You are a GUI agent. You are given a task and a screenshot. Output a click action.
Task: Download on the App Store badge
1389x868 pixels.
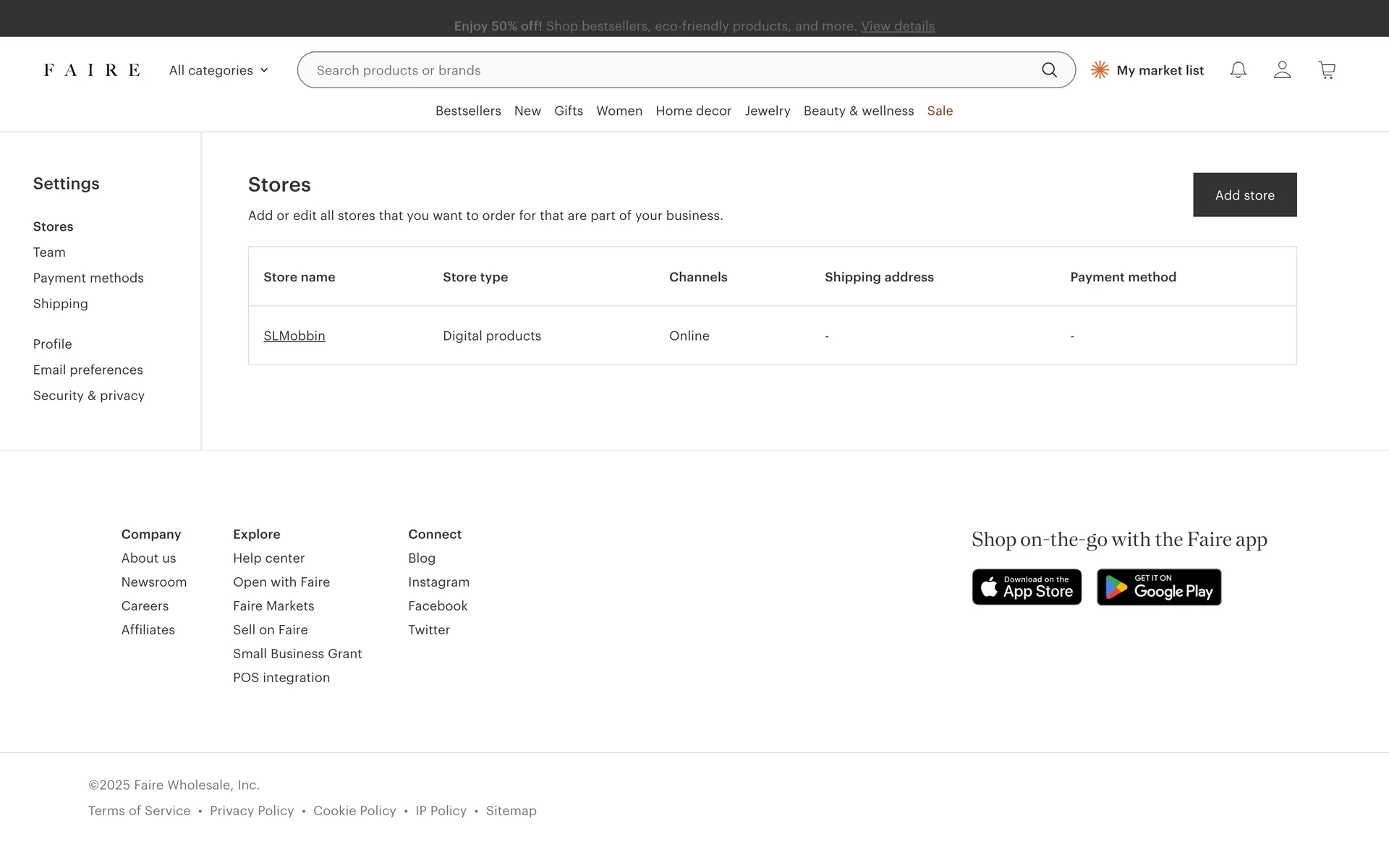[1027, 587]
